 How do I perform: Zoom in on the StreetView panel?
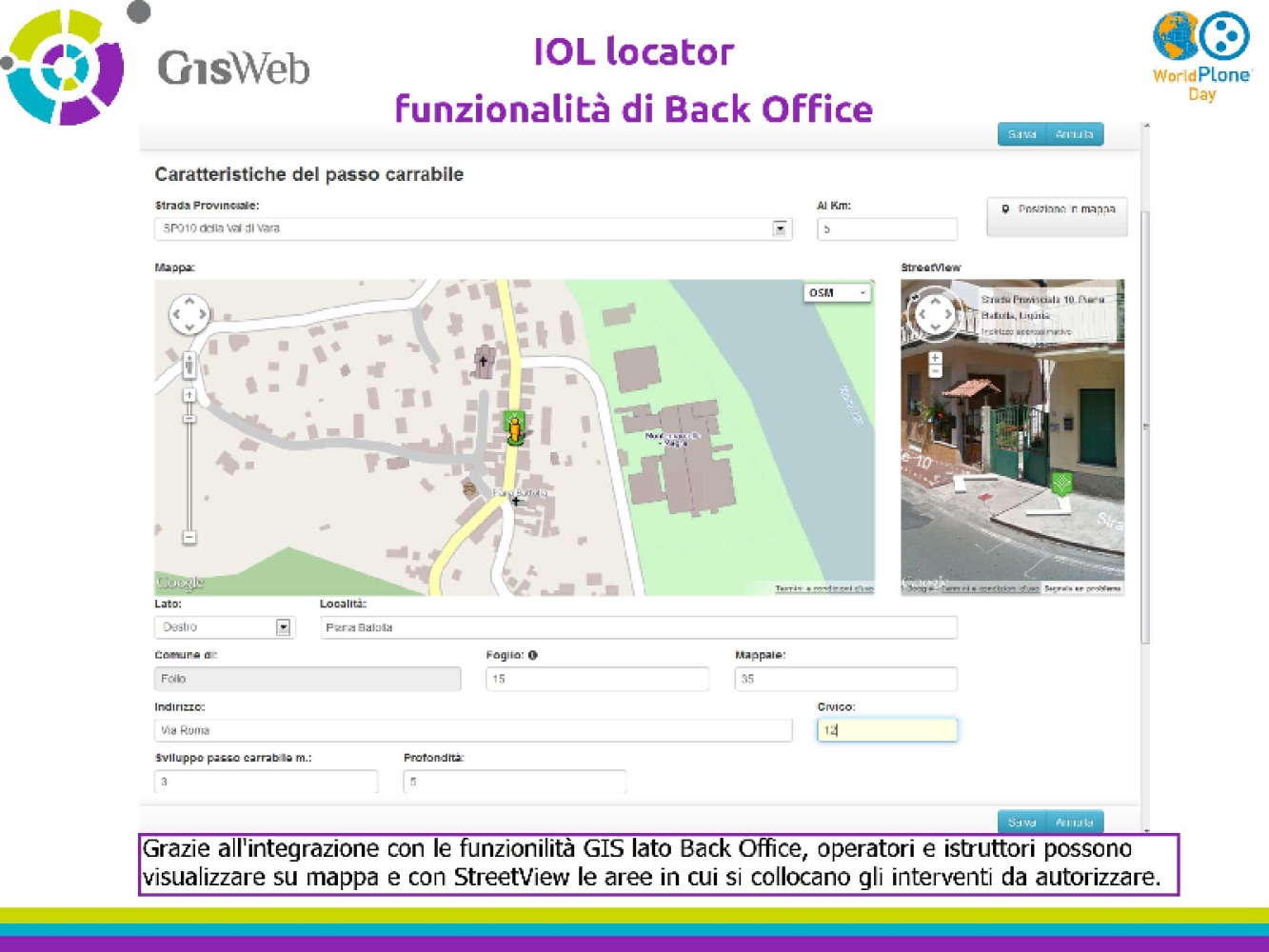pyautogui.click(x=935, y=358)
